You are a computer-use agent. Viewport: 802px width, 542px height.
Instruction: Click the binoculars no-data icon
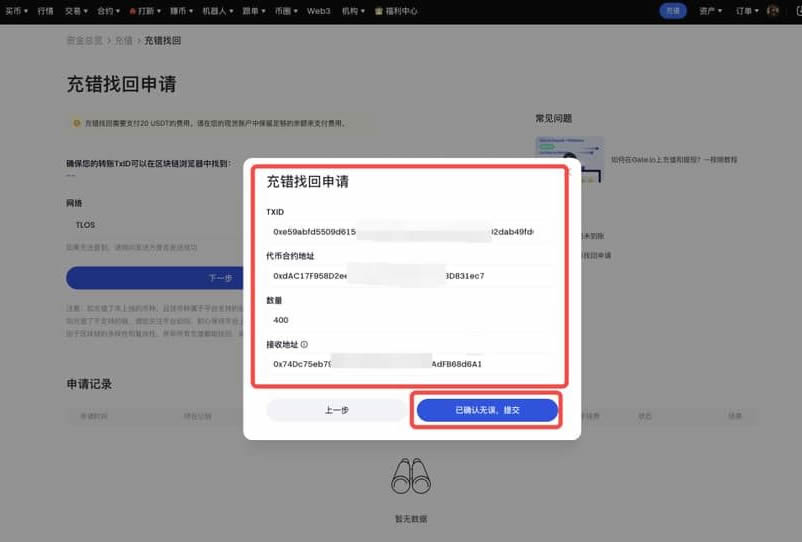pos(411,478)
